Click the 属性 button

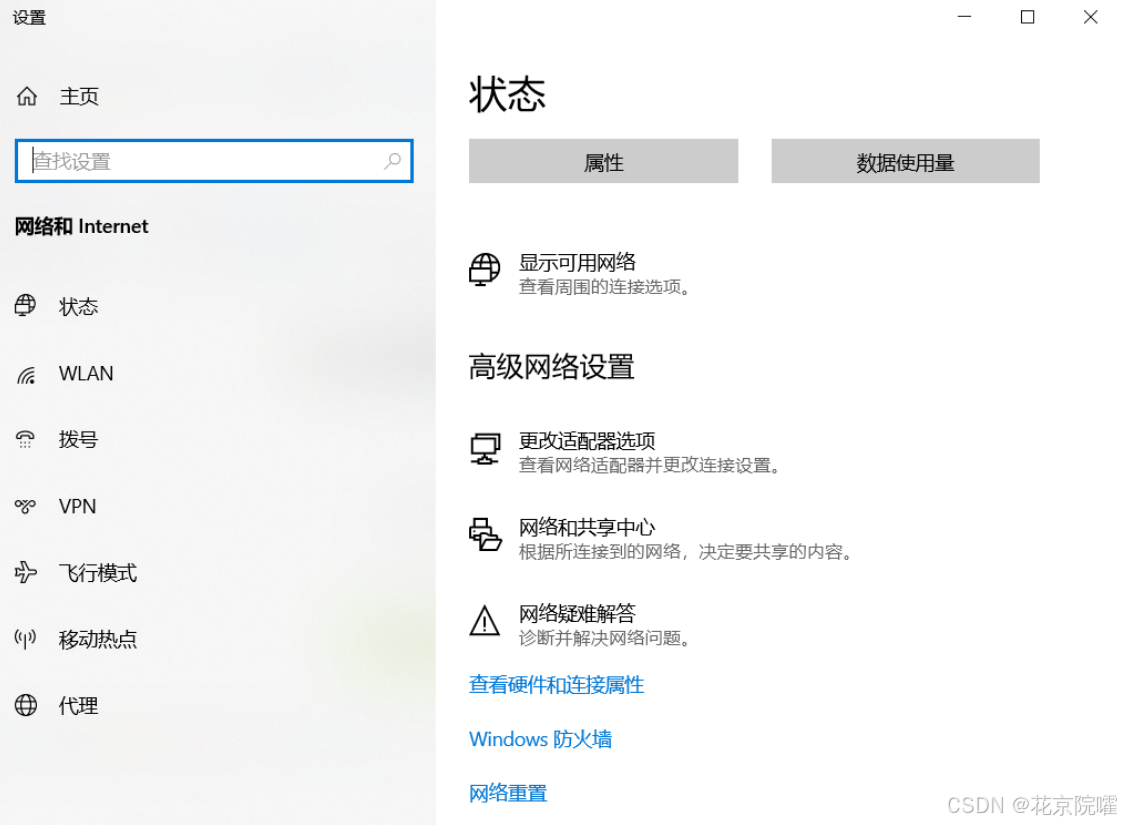[x=603, y=162]
